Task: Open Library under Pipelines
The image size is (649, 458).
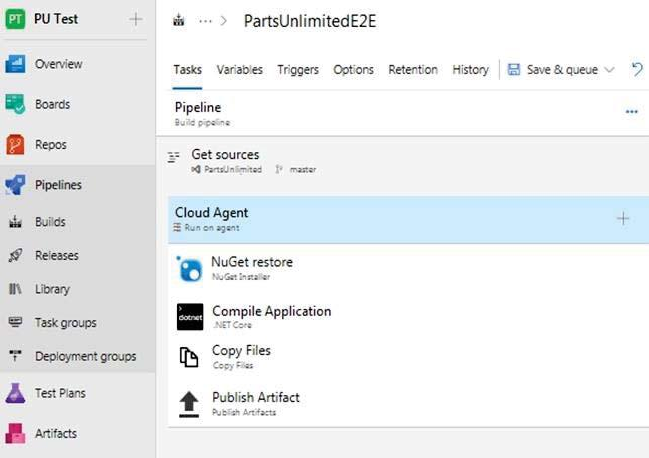Action: pos(53,289)
